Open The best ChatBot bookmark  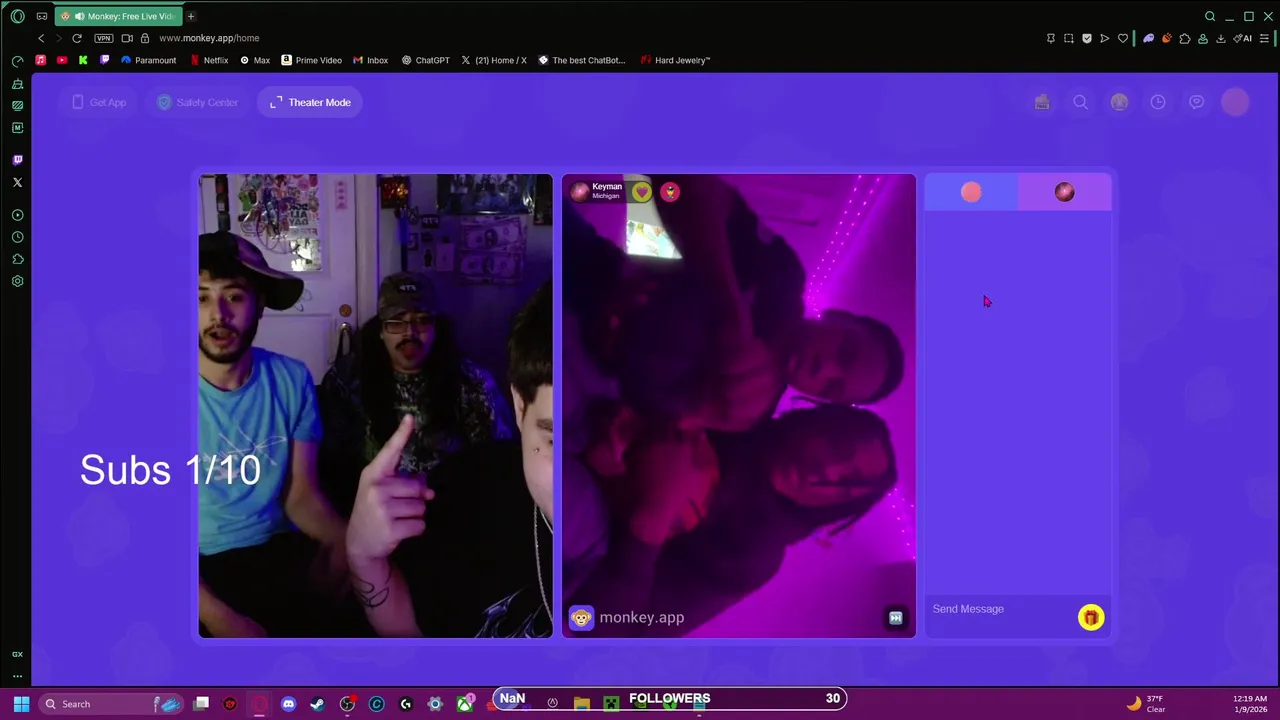point(582,60)
